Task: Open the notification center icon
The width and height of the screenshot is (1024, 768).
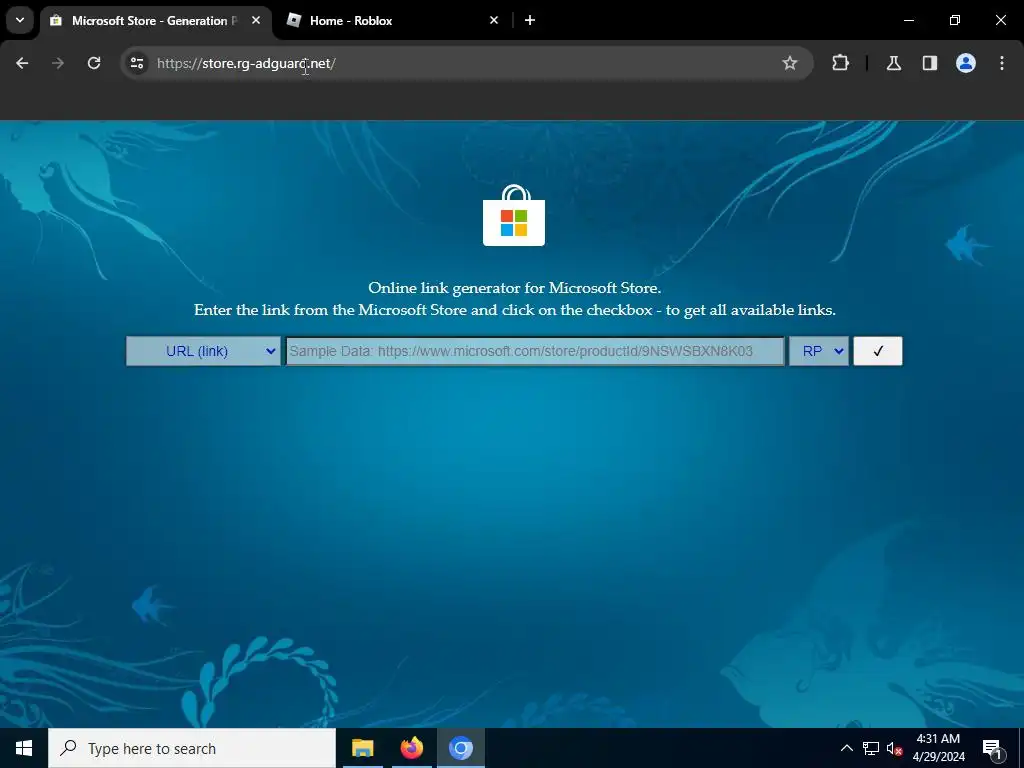Action: click(x=992, y=748)
